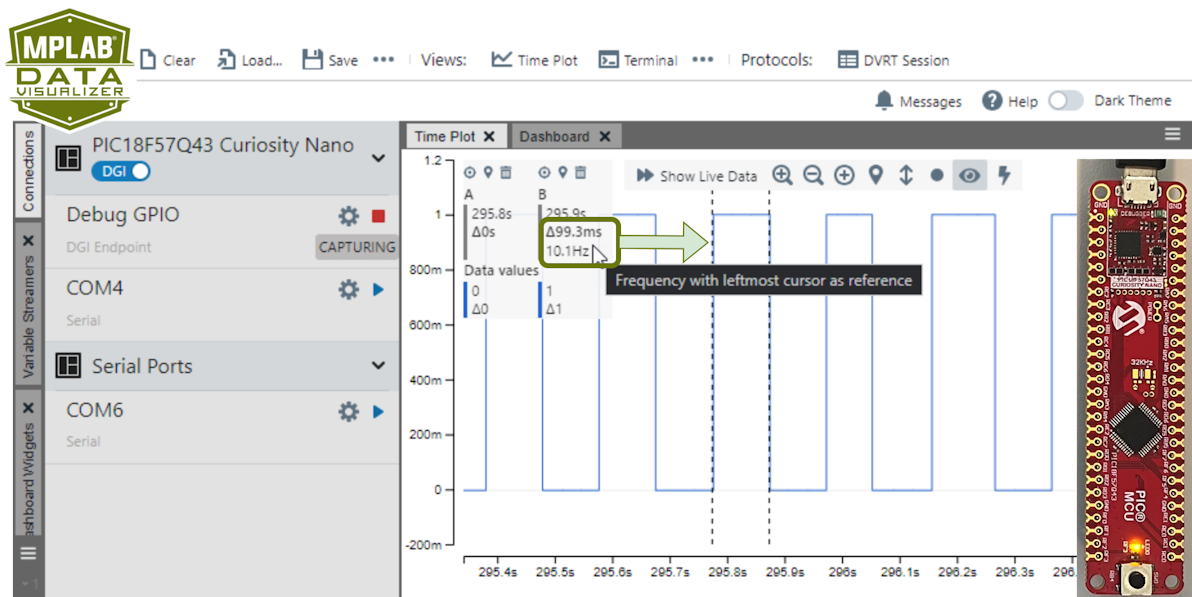Viewport: 1192px width, 597px height.
Task: Click the lightning bolt icon in plot toolbar
Action: tap(1004, 176)
